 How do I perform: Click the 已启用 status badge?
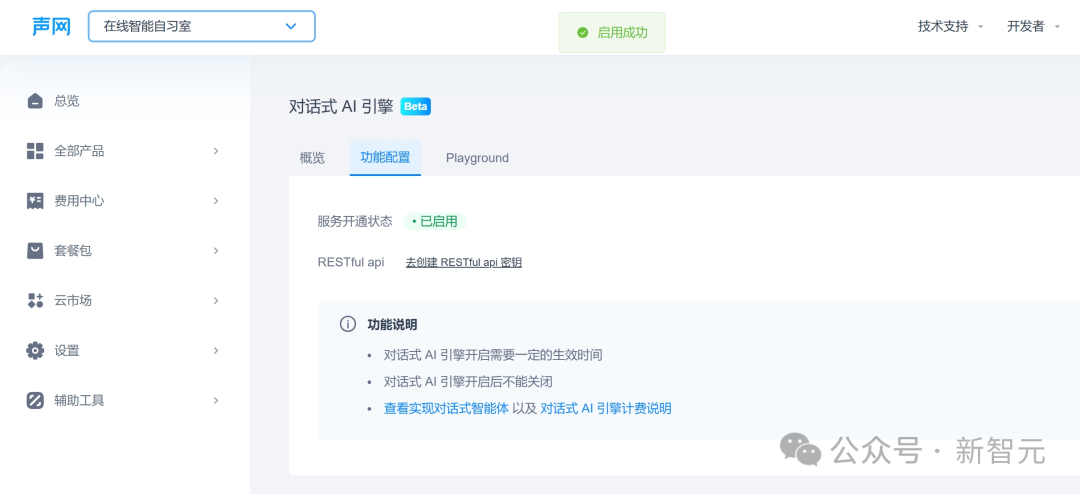coord(435,222)
